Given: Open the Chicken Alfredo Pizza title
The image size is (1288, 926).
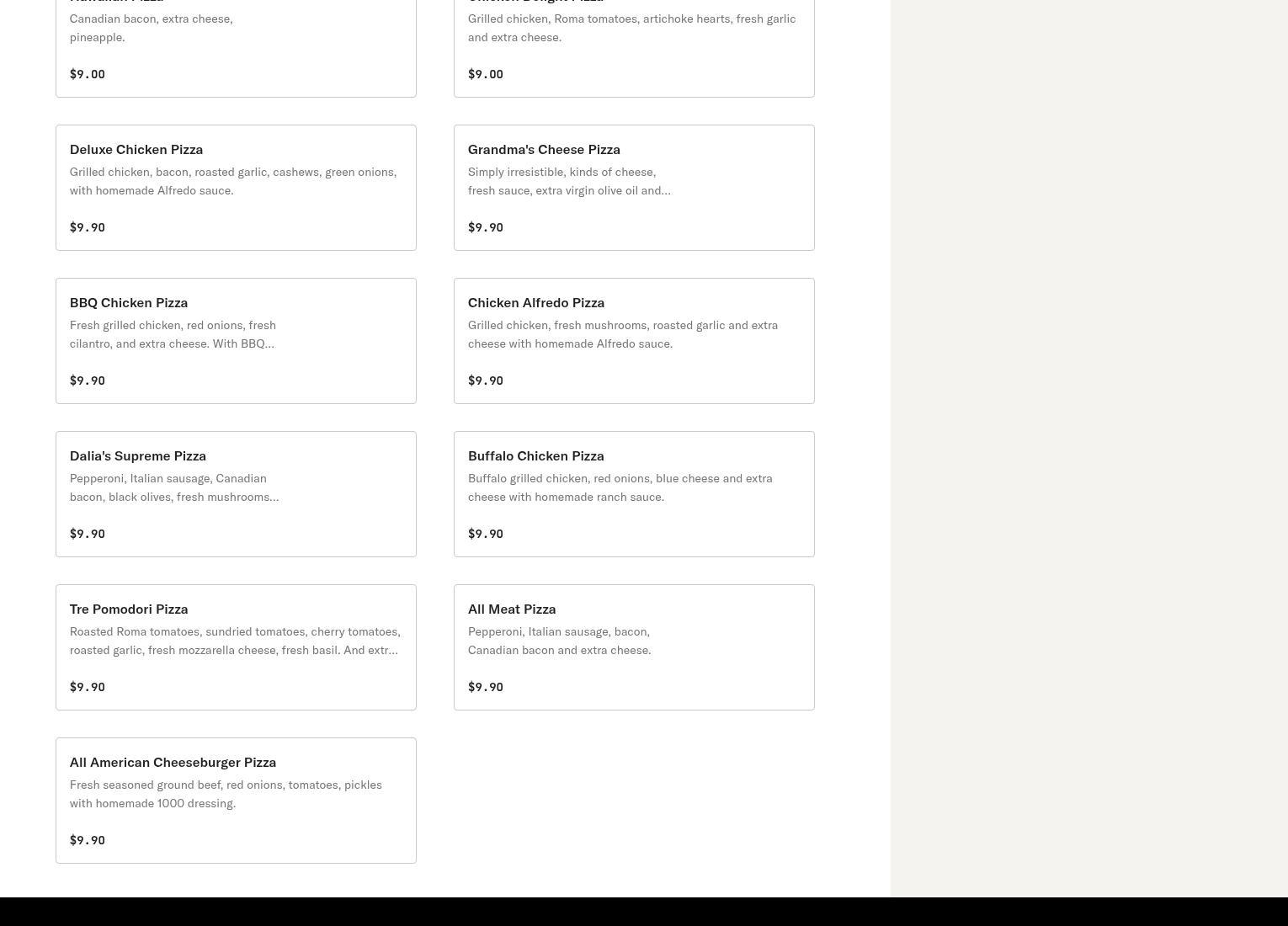Looking at the screenshot, I should (536, 302).
